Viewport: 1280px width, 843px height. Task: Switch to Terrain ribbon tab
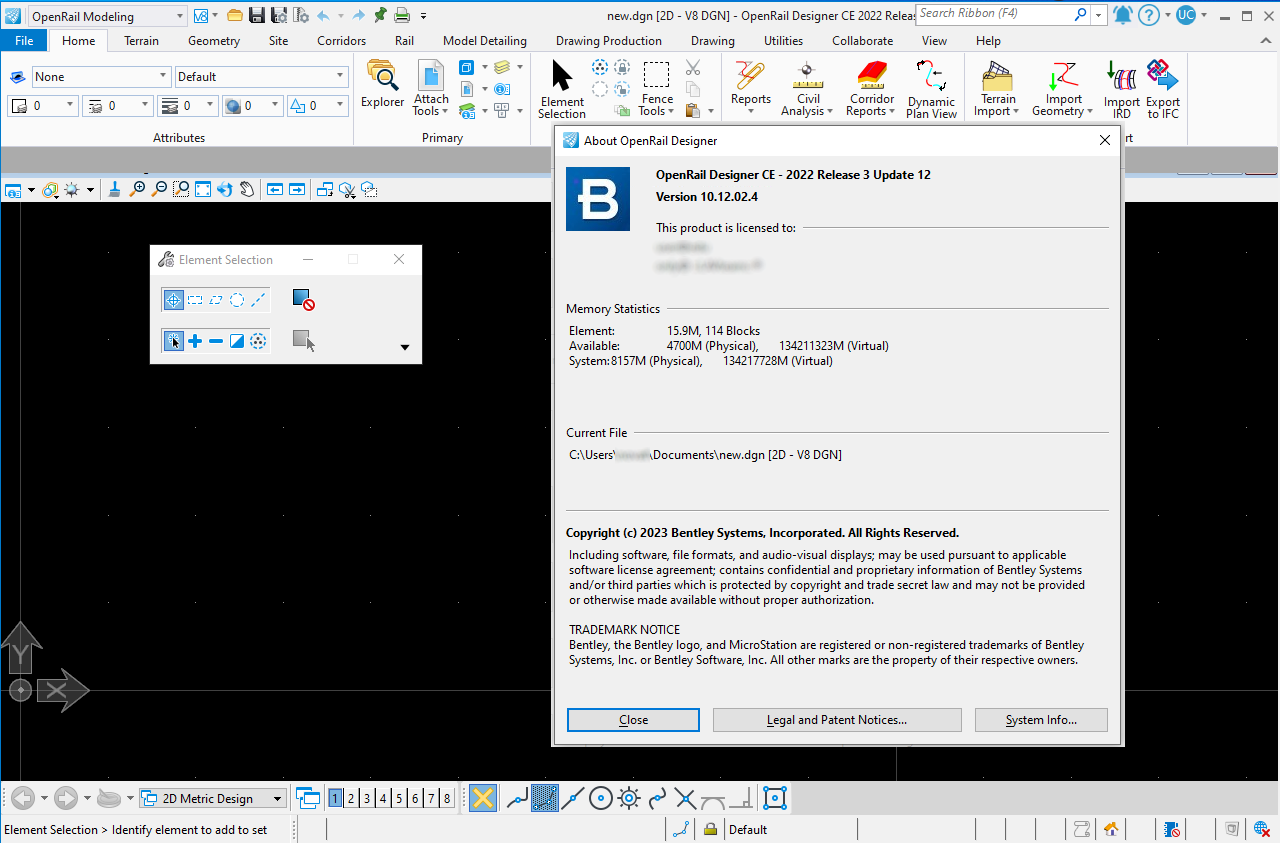[x=141, y=41]
